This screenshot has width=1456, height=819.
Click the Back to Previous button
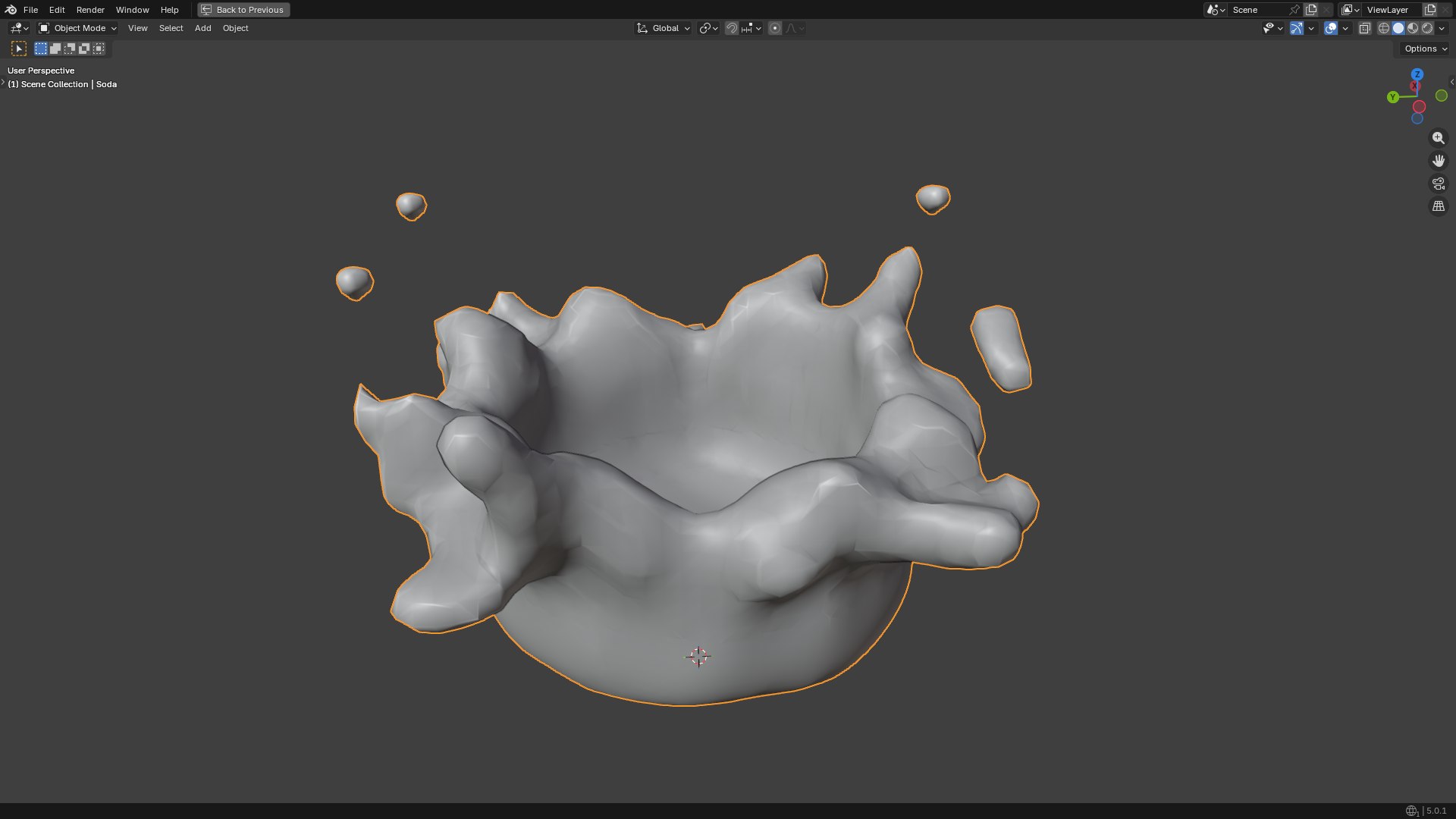pyautogui.click(x=243, y=10)
